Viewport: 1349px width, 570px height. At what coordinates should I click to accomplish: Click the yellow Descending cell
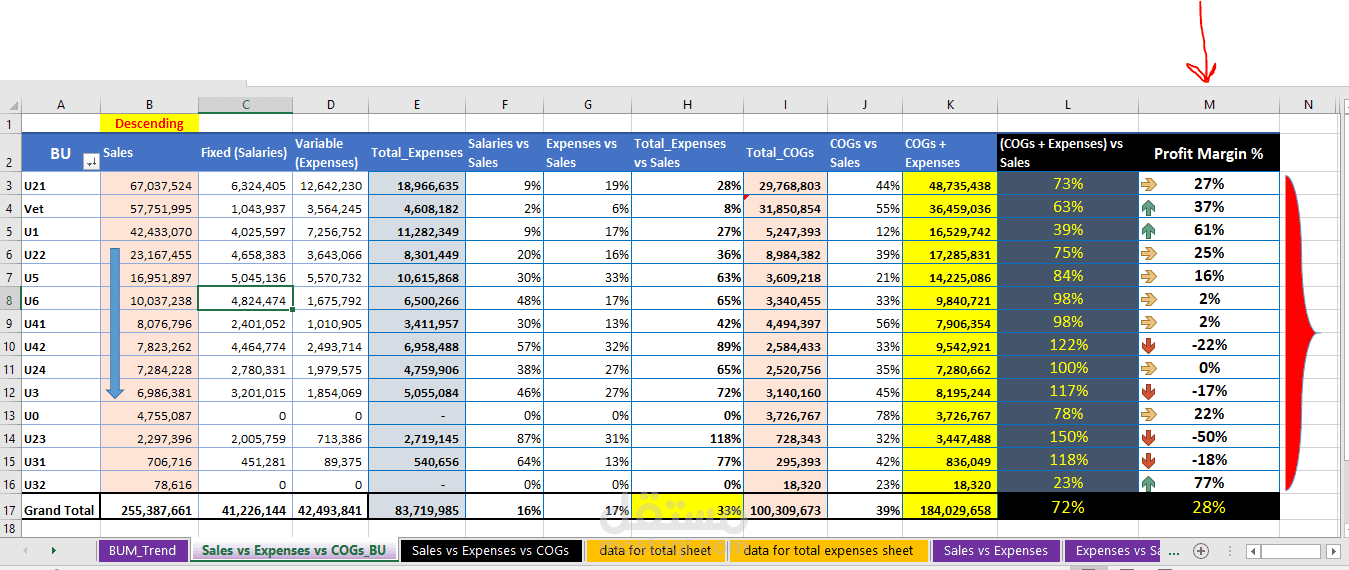pyautogui.click(x=149, y=124)
